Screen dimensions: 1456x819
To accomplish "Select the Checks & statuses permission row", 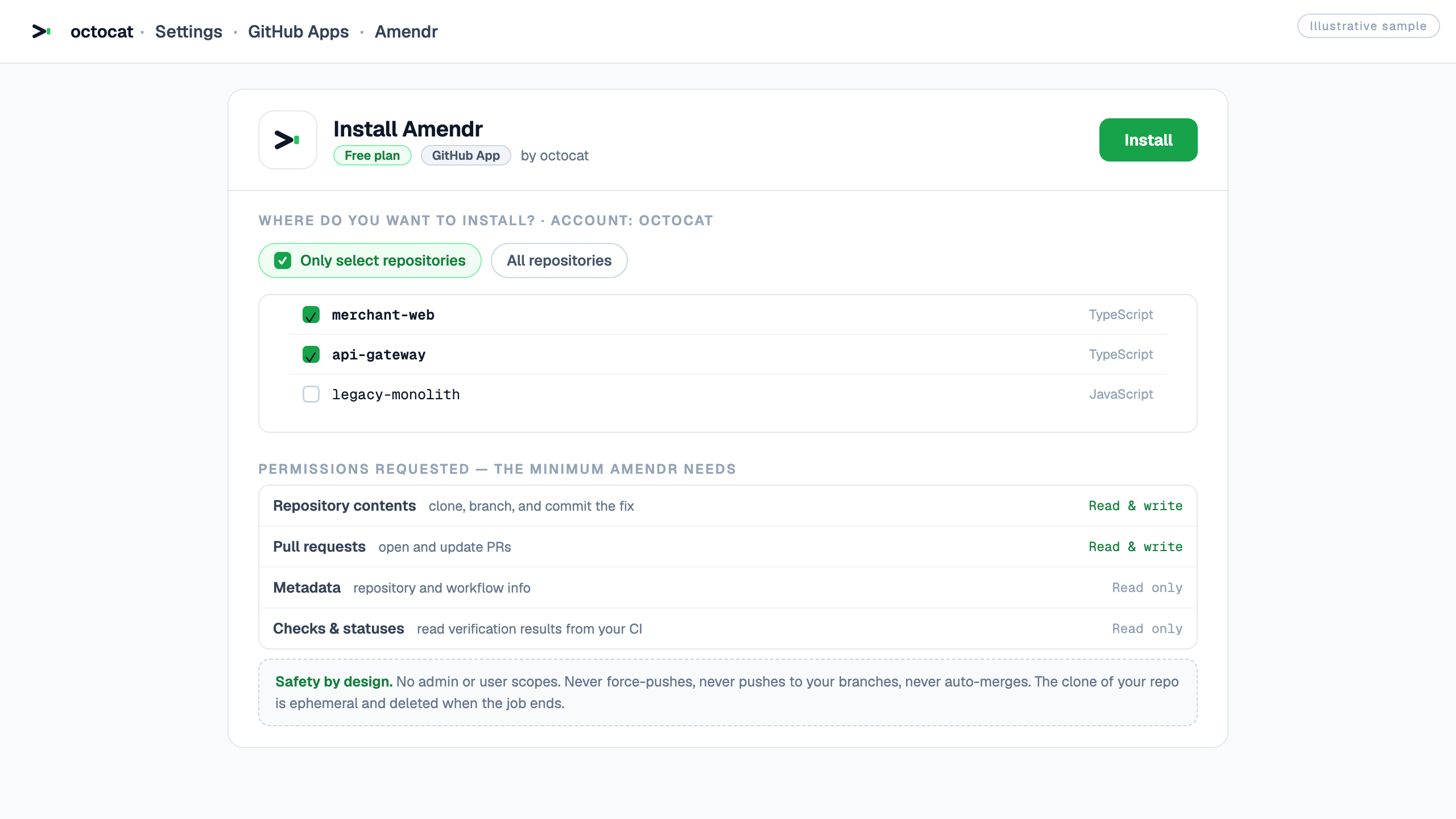I will (x=728, y=629).
